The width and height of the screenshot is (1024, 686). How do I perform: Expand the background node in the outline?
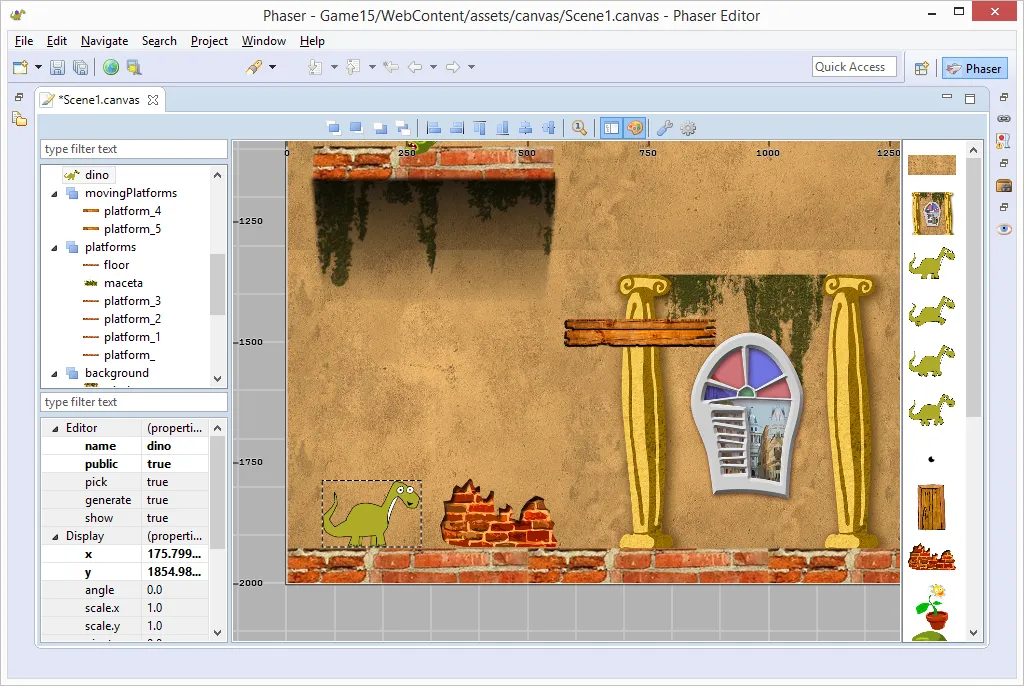(x=54, y=373)
